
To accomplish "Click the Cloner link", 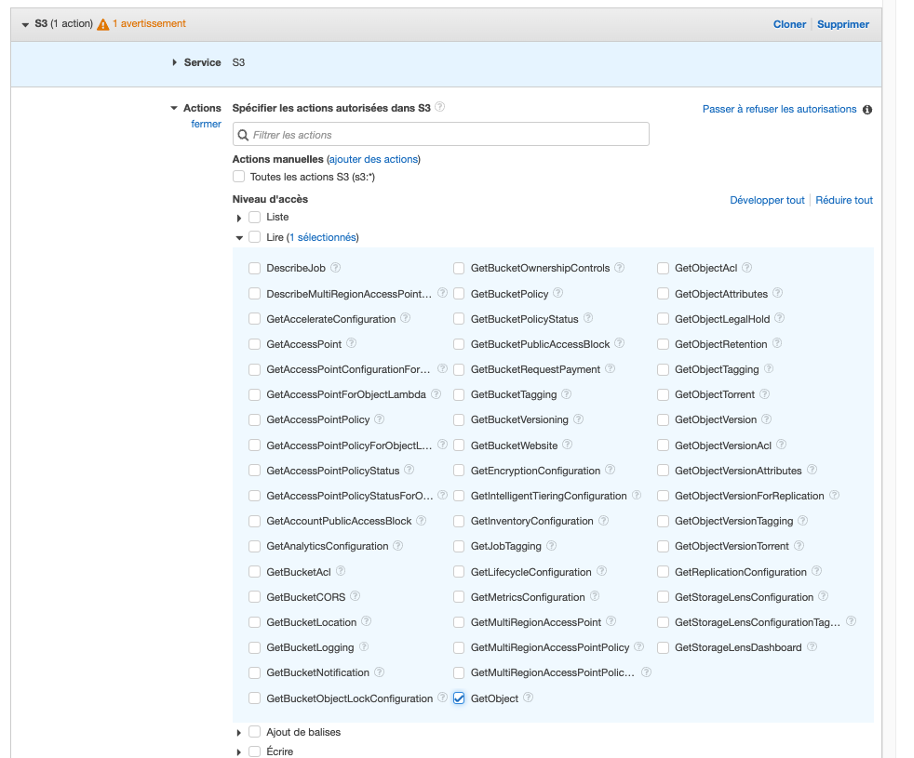I will click(789, 24).
